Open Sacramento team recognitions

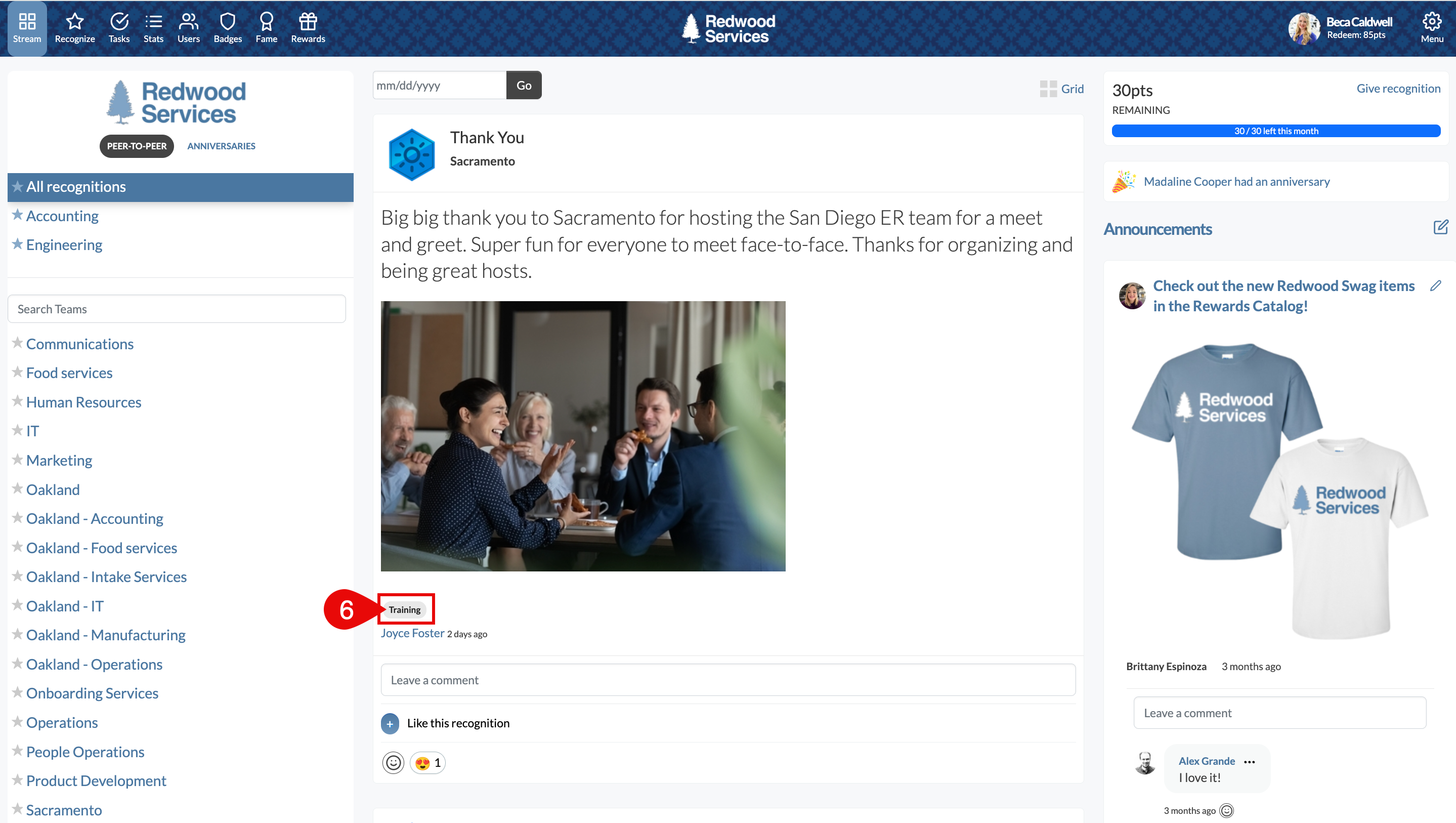click(64, 810)
